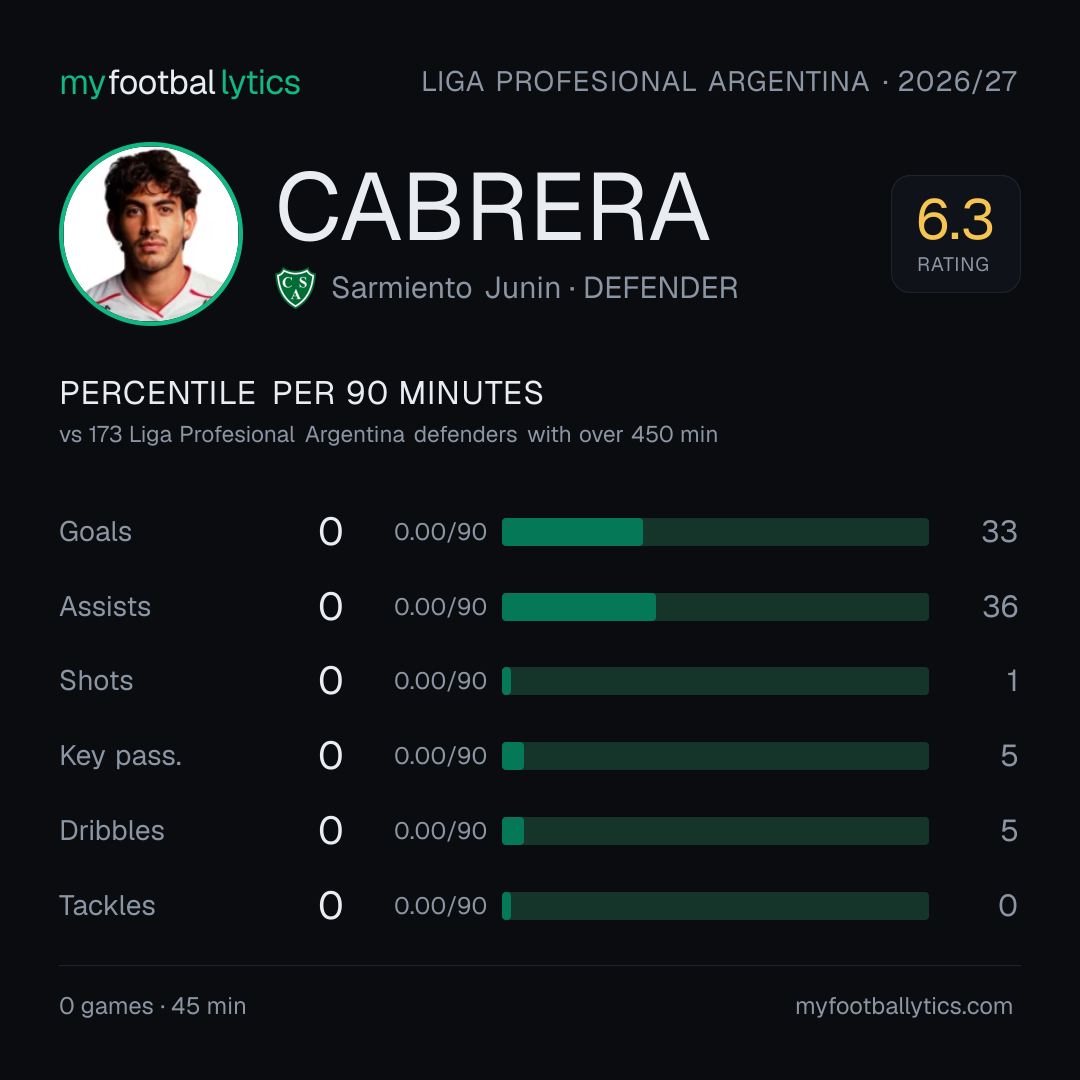Click the 6.3 rating badge
The width and height of the screenshot is (1080, 1080).
[x=955, y=234]
